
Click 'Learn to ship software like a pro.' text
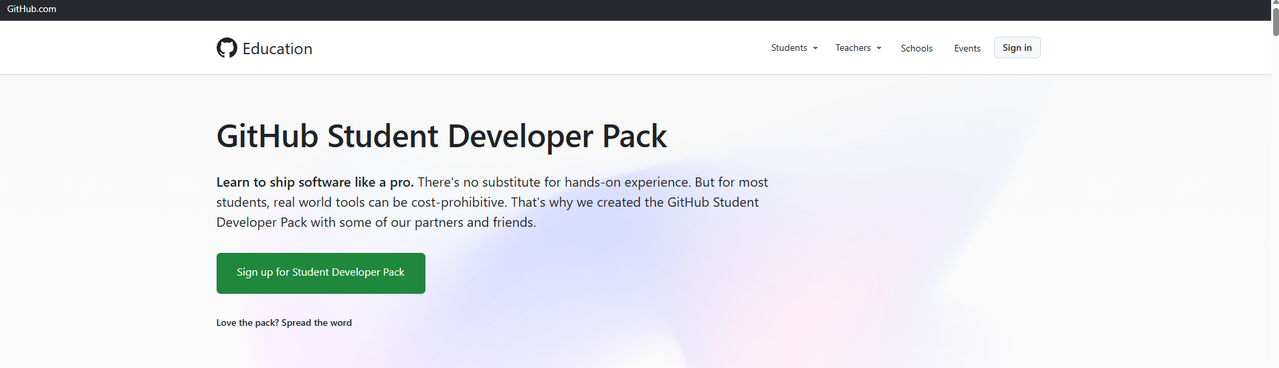pyautogui.click(x=315, y=182)
